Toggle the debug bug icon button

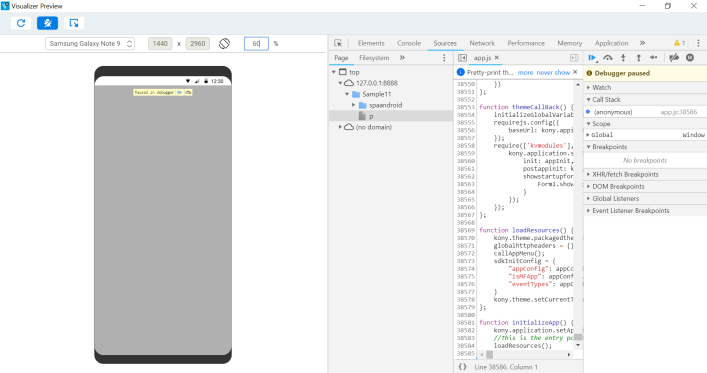47,23
